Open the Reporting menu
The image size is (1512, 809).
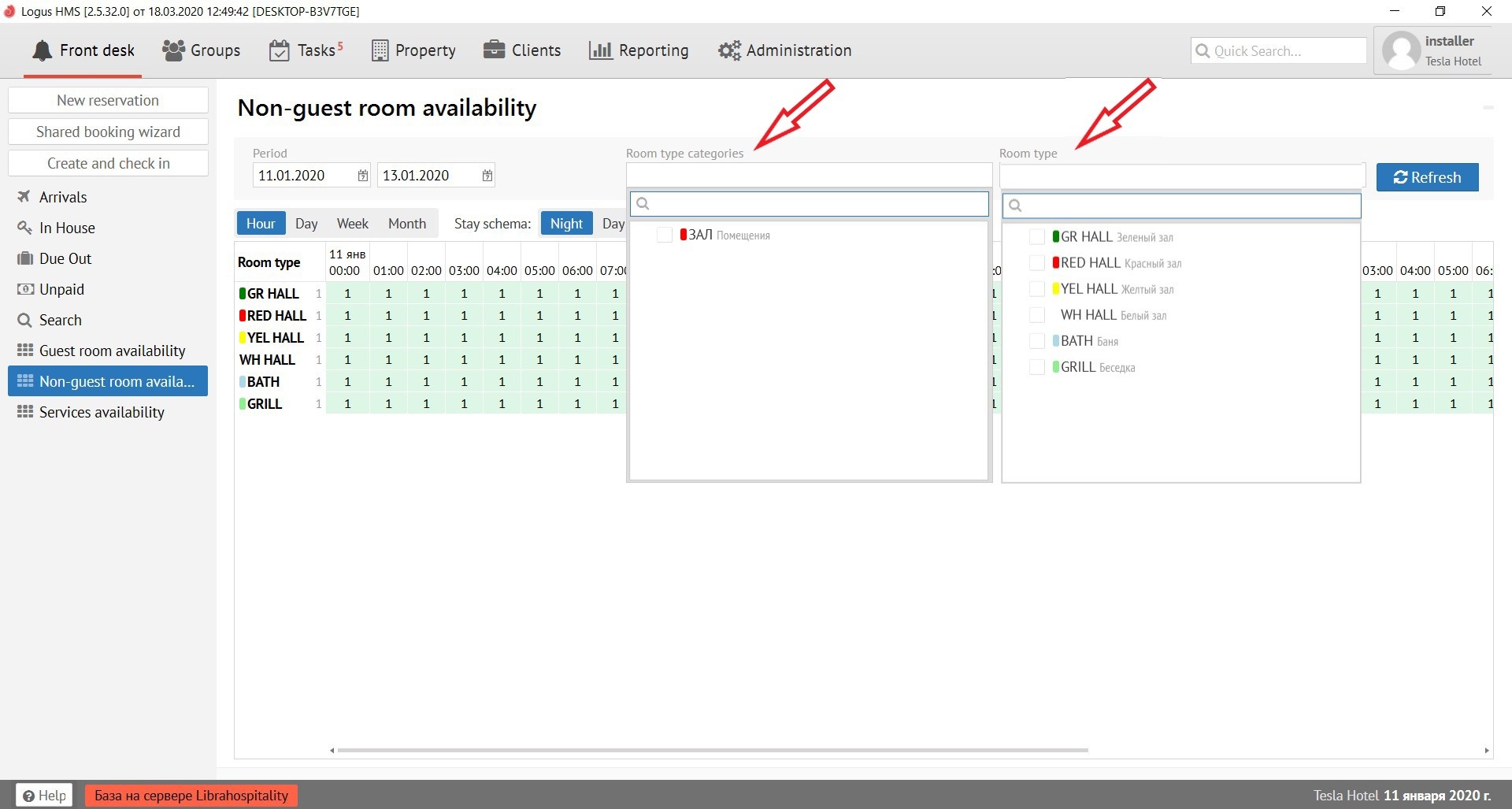point(639,50)
